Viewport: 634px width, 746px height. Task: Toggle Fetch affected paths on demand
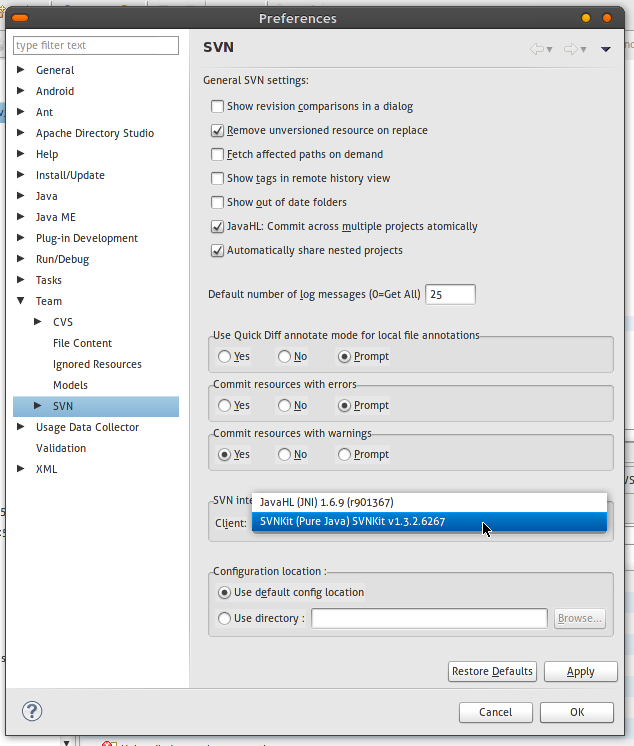point(217,155)
